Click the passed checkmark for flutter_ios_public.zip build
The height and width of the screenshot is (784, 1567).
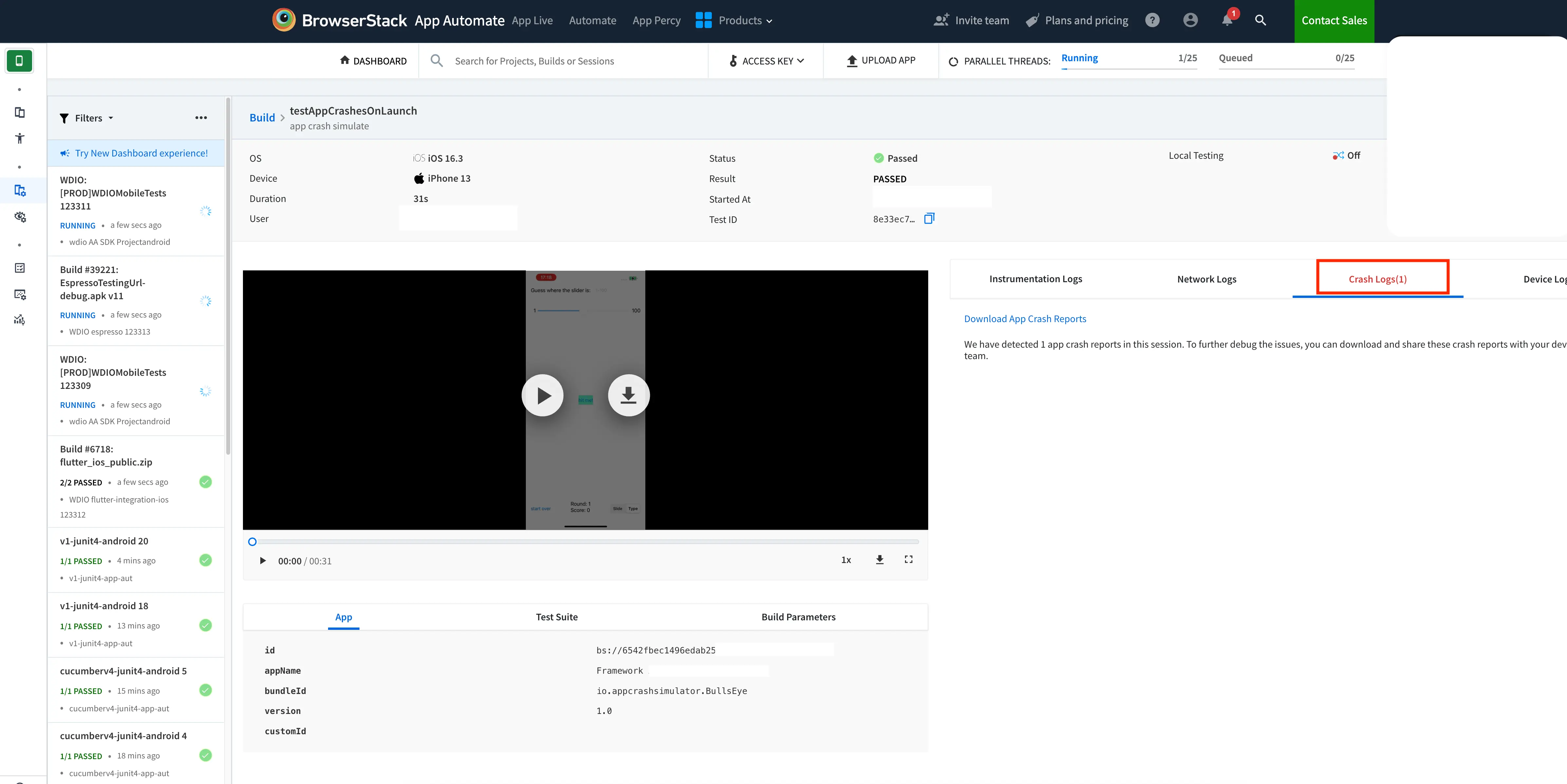(x=206, y=482)
